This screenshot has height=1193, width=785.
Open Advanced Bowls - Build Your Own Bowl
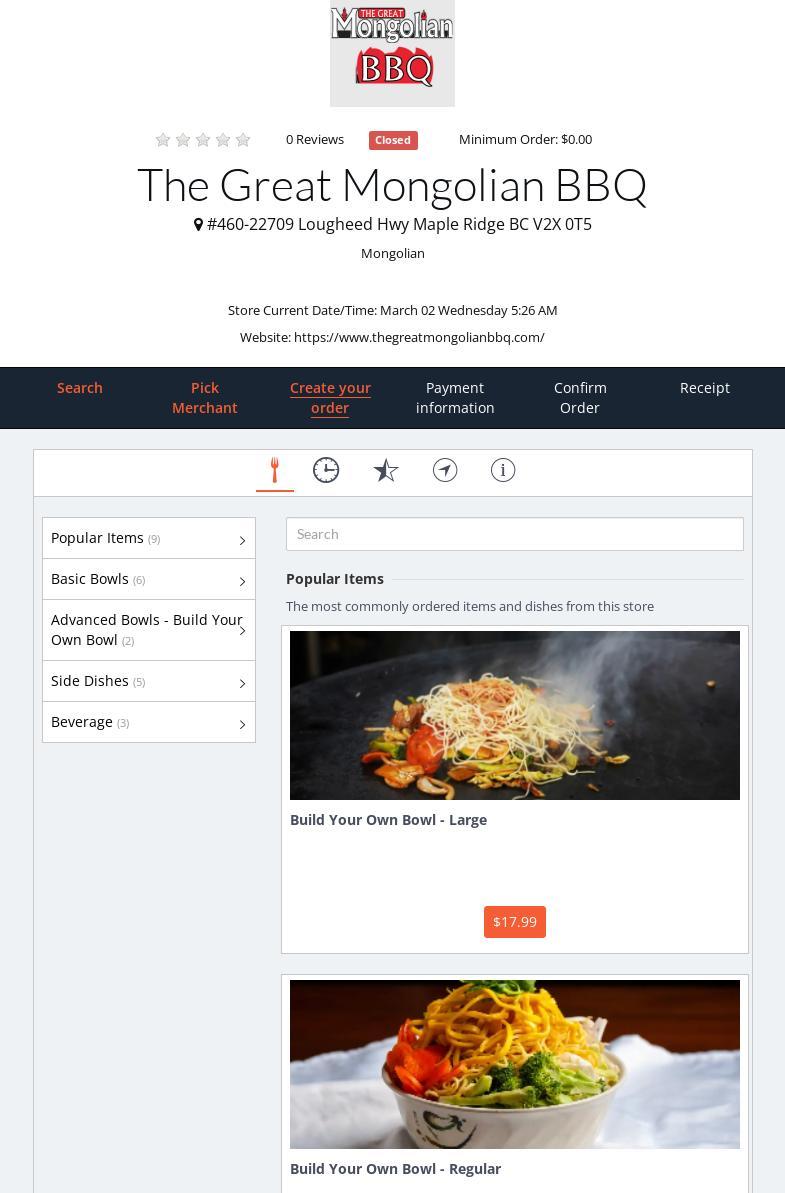pos(149,630)
